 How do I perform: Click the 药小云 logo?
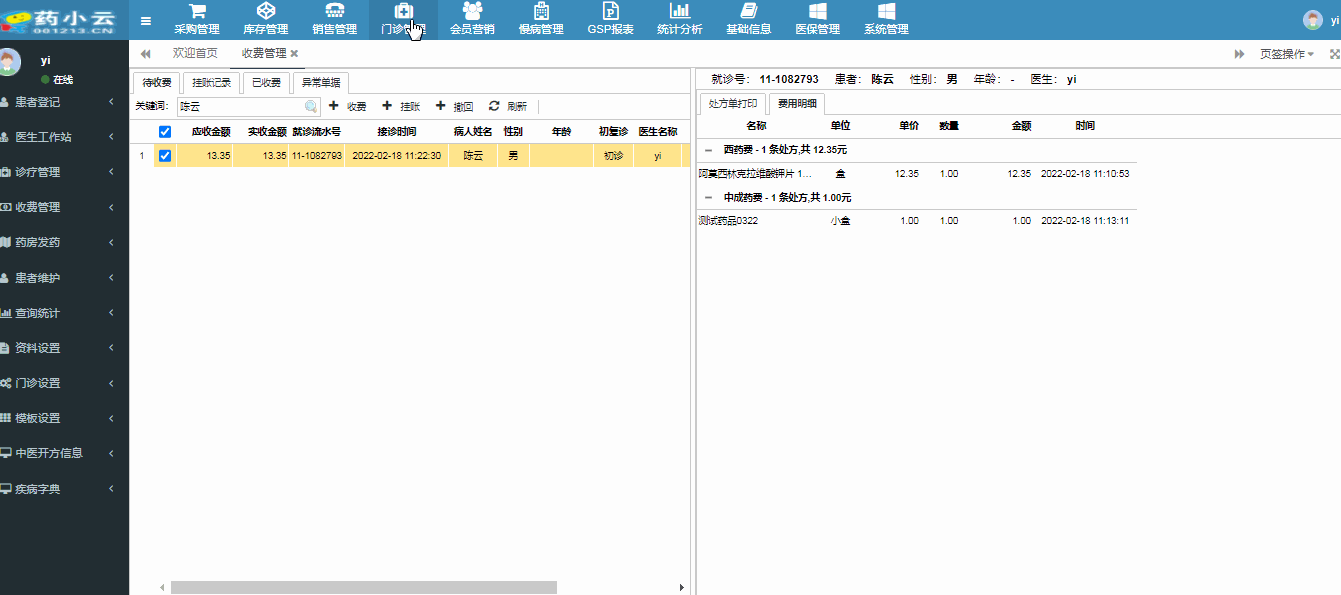click(x=58, y=20)
